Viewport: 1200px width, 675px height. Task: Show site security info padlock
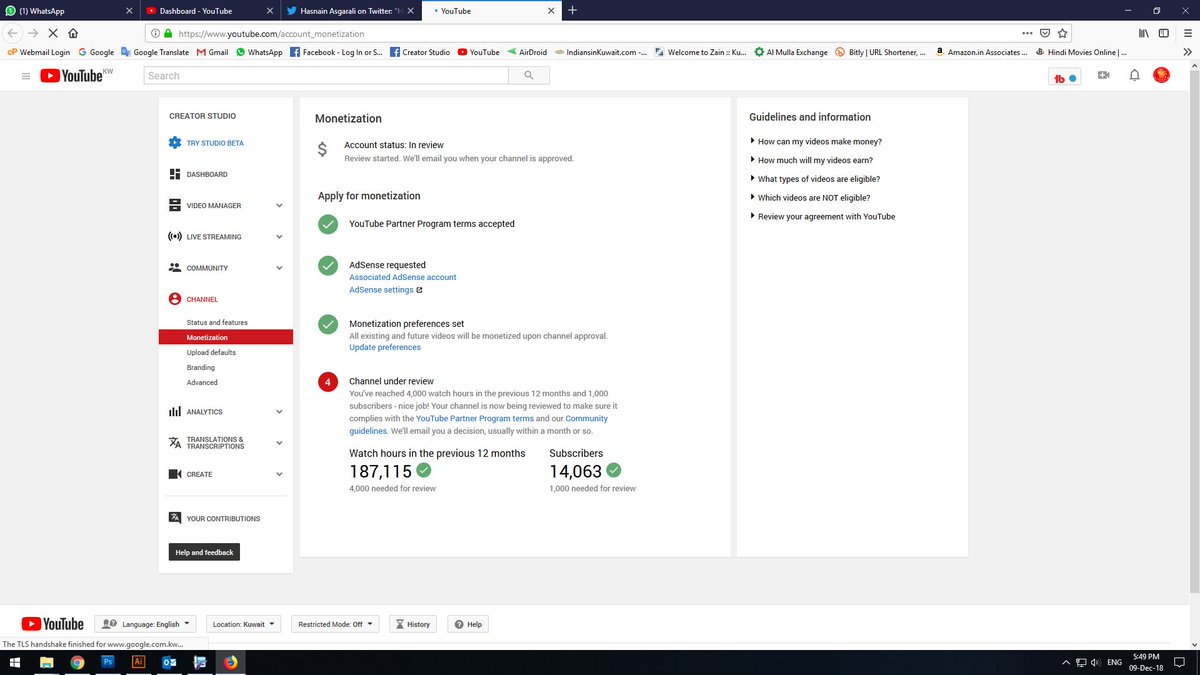[x=168, y=33]
